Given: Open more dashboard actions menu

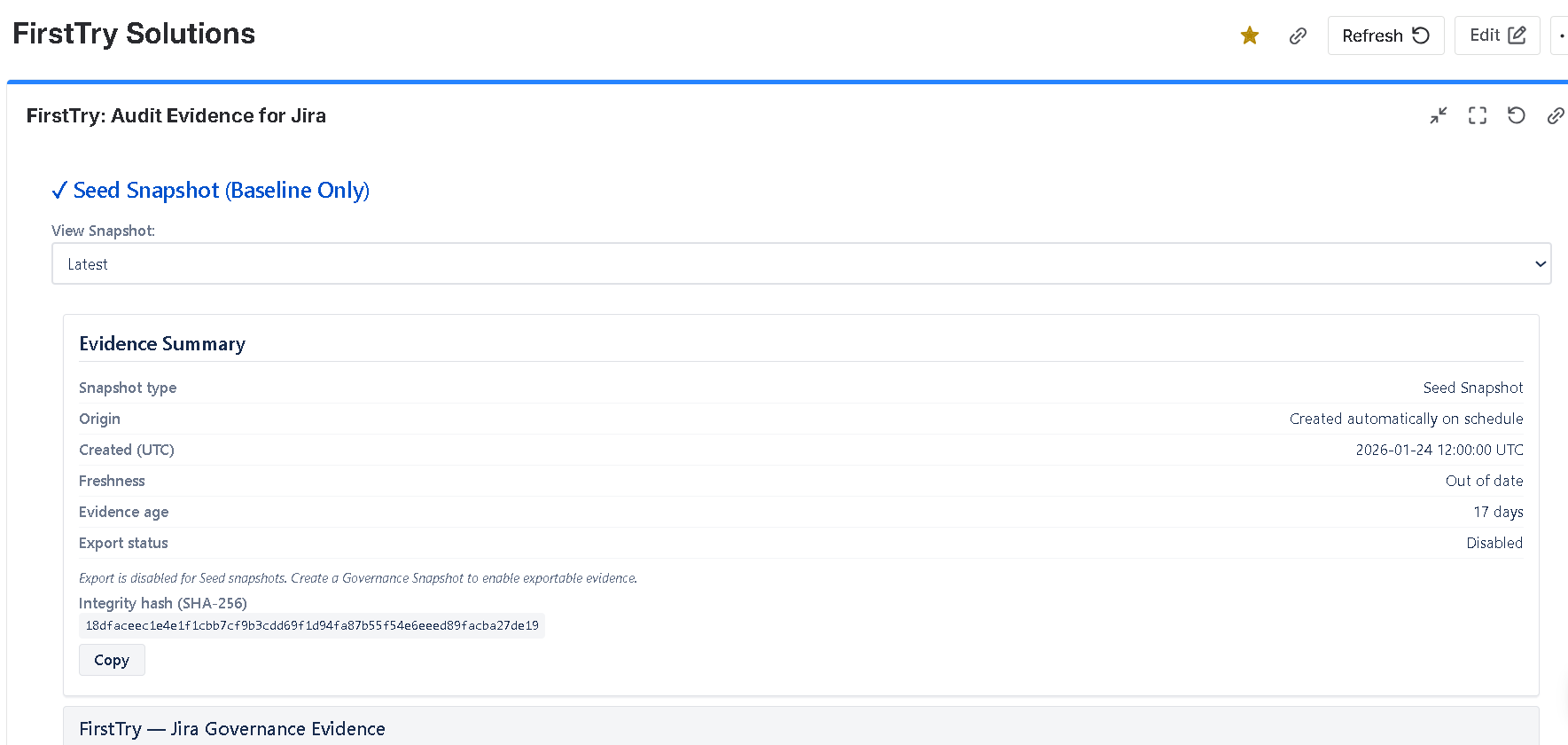Looking at the screenshot, I should click(x=1561, y=35).
